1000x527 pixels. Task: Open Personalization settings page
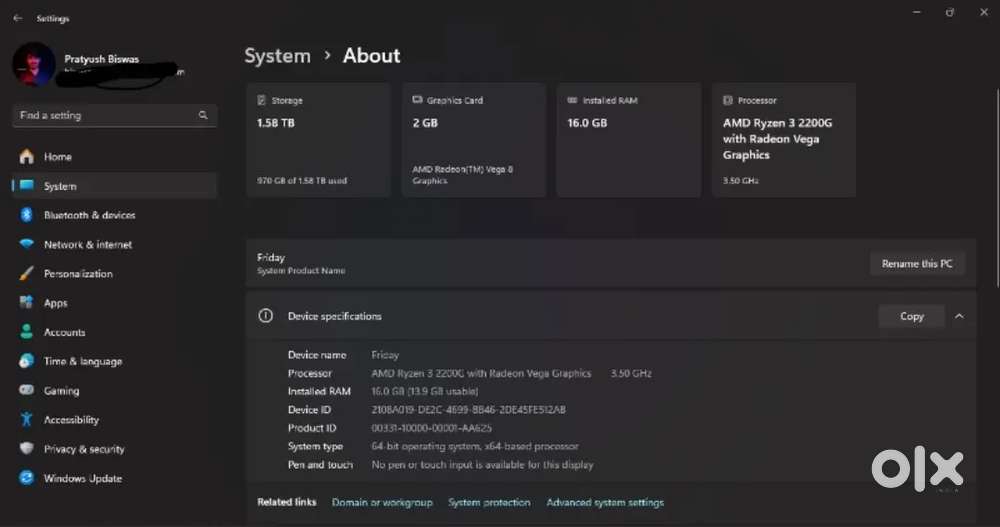tap(78, 274)
